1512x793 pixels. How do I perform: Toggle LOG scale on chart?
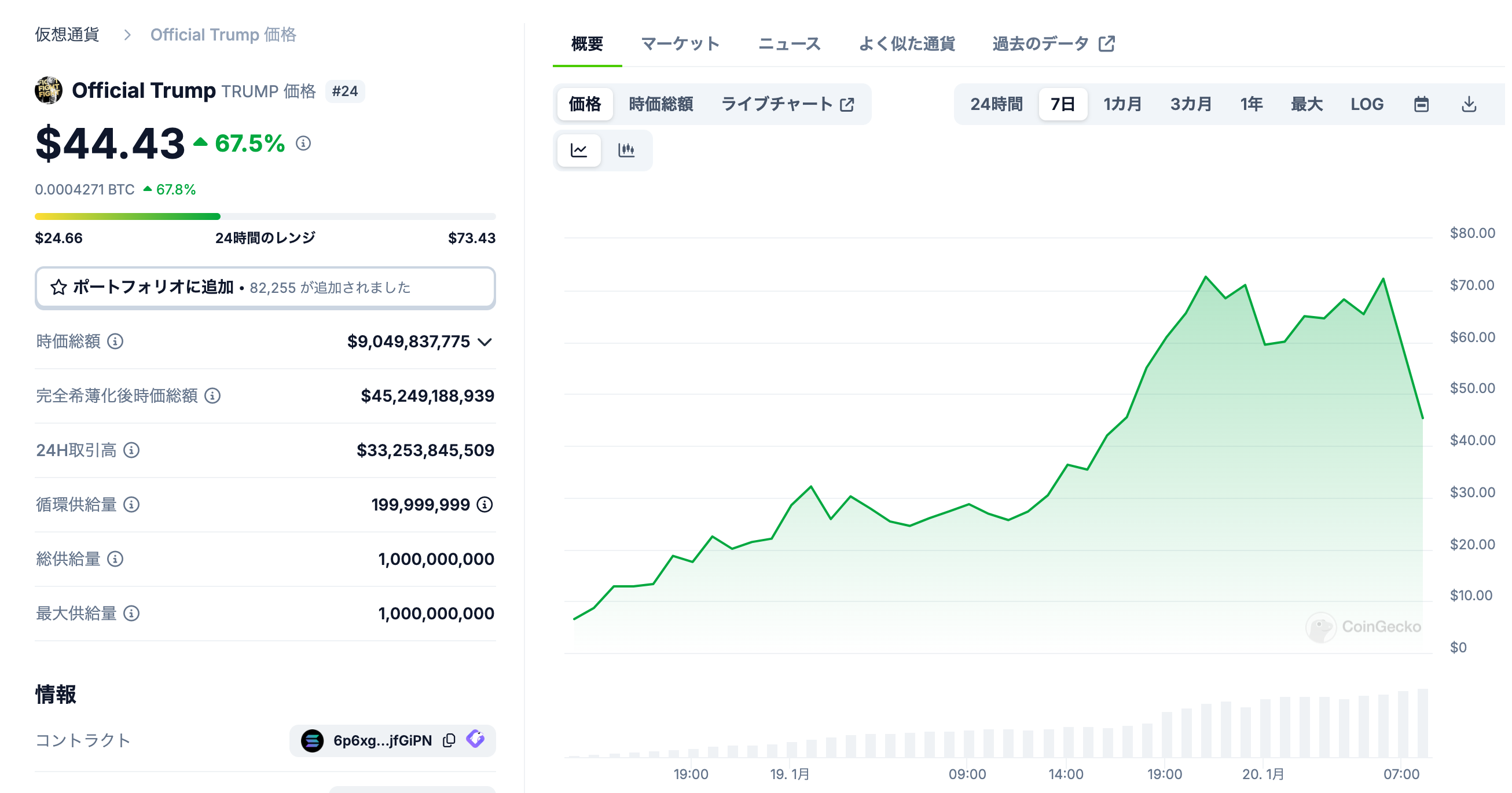pos(1367,105)
